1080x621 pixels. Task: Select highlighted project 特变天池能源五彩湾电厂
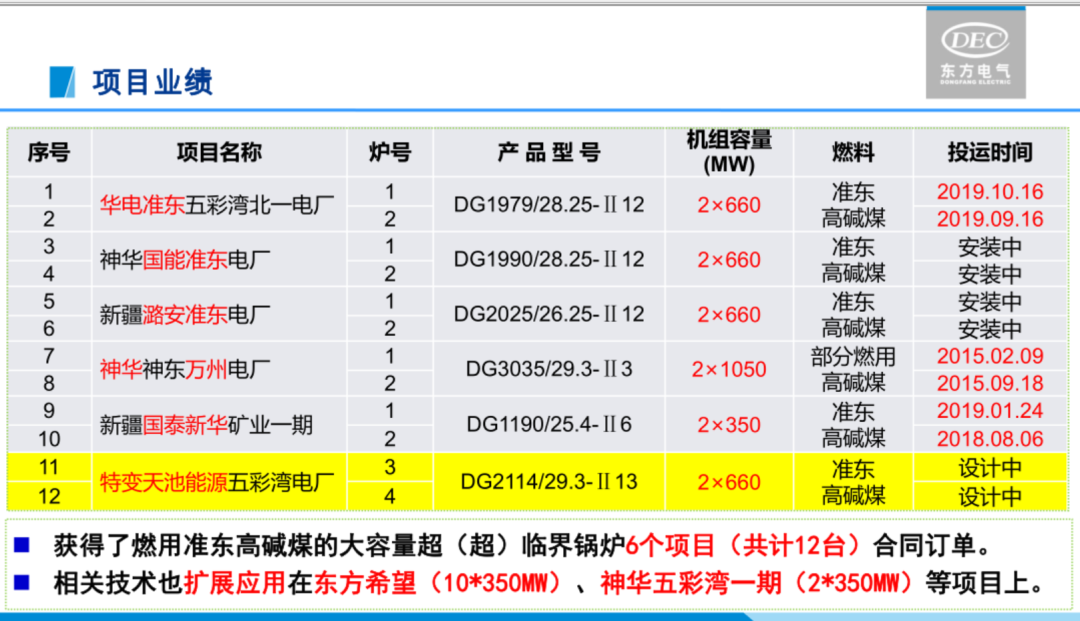pos(217,482)
